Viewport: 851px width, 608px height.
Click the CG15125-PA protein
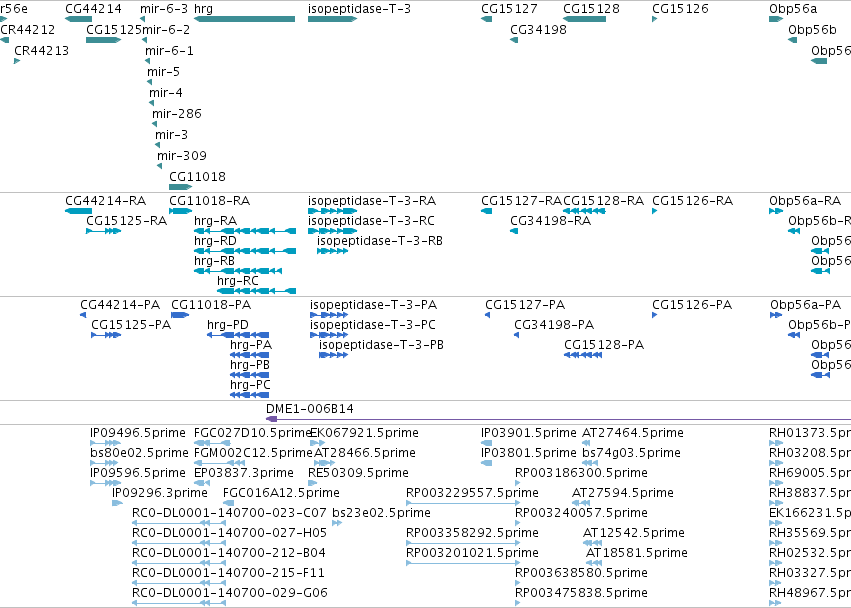click(x=106, y=335)
